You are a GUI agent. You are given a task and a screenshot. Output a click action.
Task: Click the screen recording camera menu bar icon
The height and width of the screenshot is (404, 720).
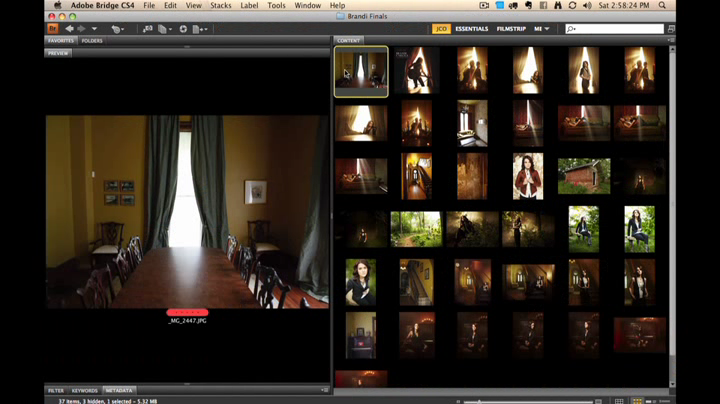[x=484, y=6]
